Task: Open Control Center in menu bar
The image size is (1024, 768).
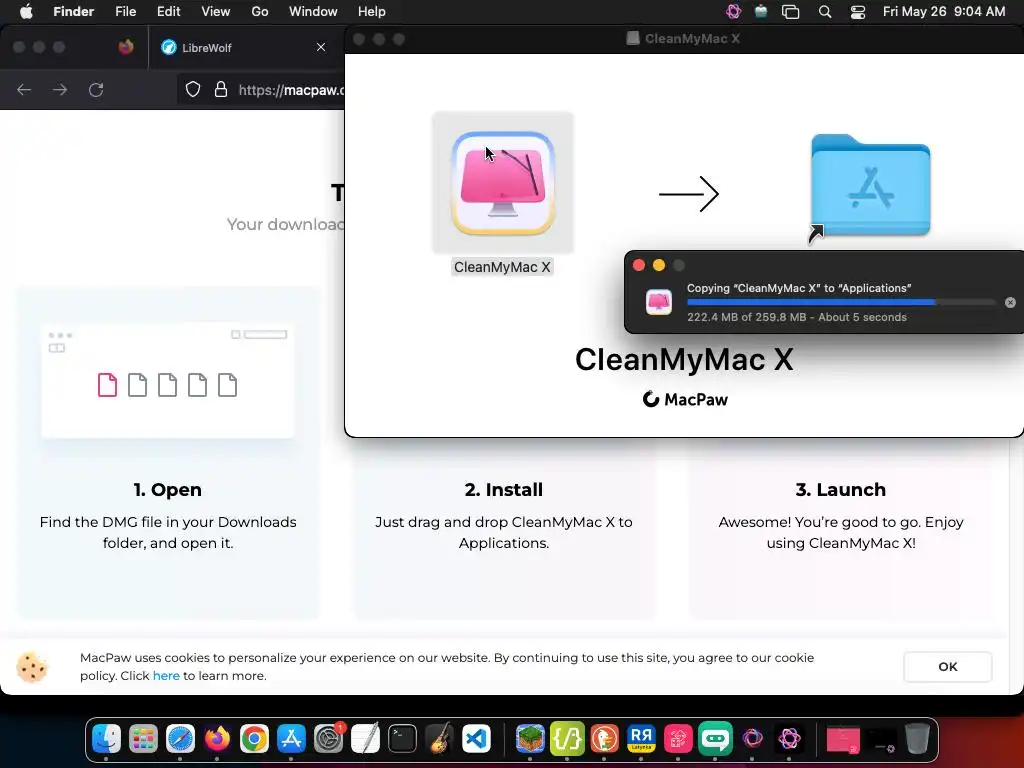Action: tap(857, 12)
